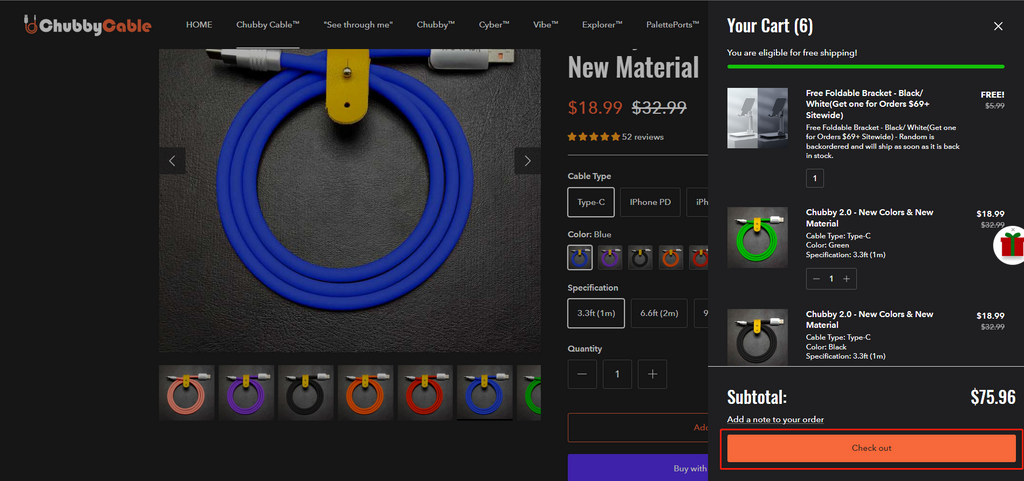Decrease product quantity with minus button
Viewport: 1024px width, 481px height.
point(583,374)
